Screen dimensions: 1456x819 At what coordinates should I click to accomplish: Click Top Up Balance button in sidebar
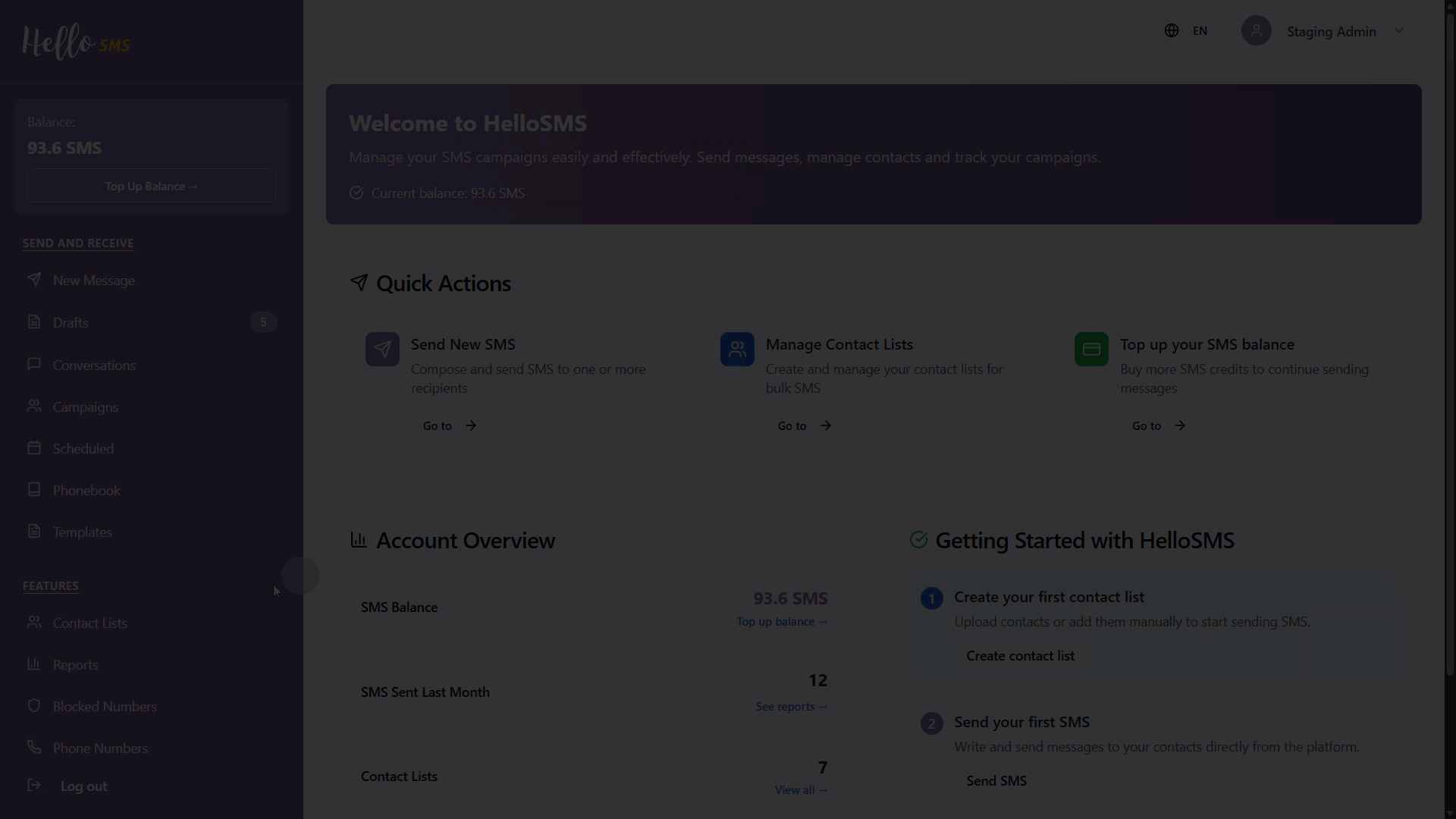(x=151, y=187)
